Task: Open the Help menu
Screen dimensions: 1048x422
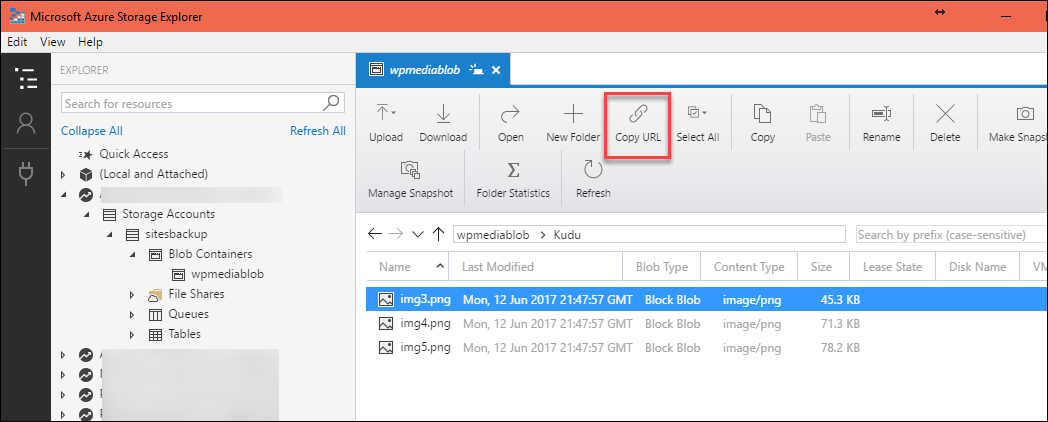Action: (90, 41)
